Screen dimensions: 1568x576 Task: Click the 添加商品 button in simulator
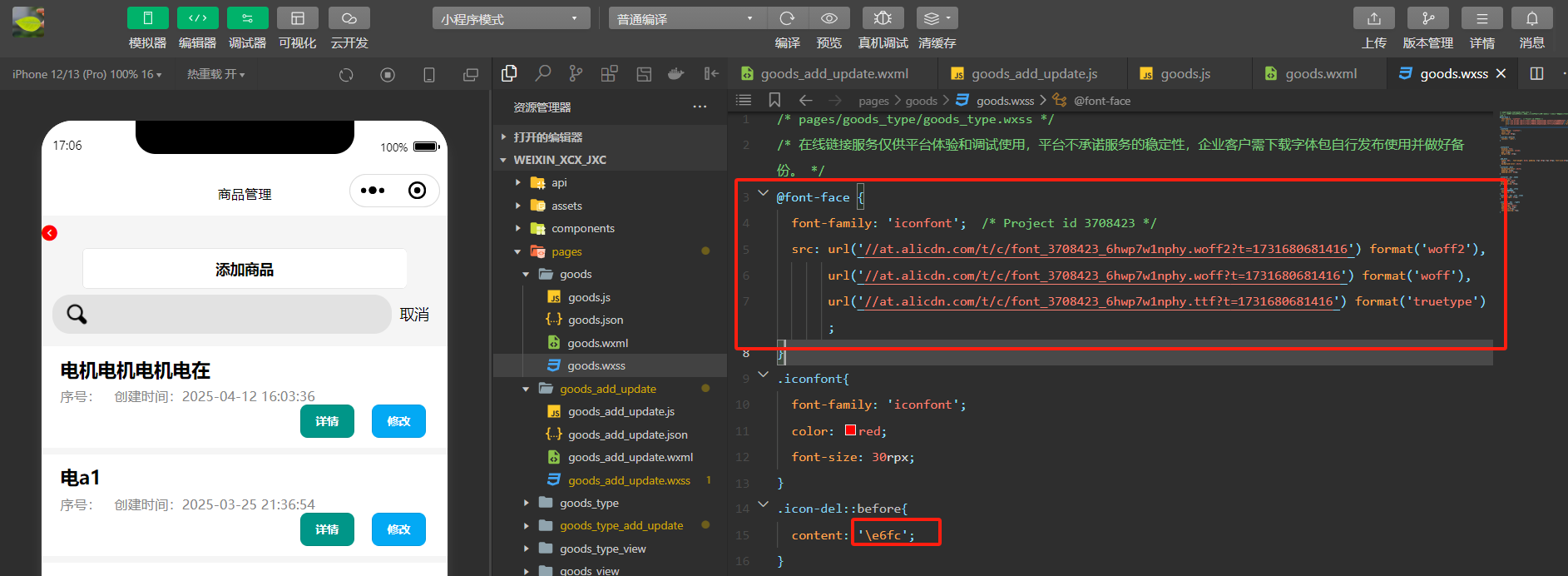point(245,269)
